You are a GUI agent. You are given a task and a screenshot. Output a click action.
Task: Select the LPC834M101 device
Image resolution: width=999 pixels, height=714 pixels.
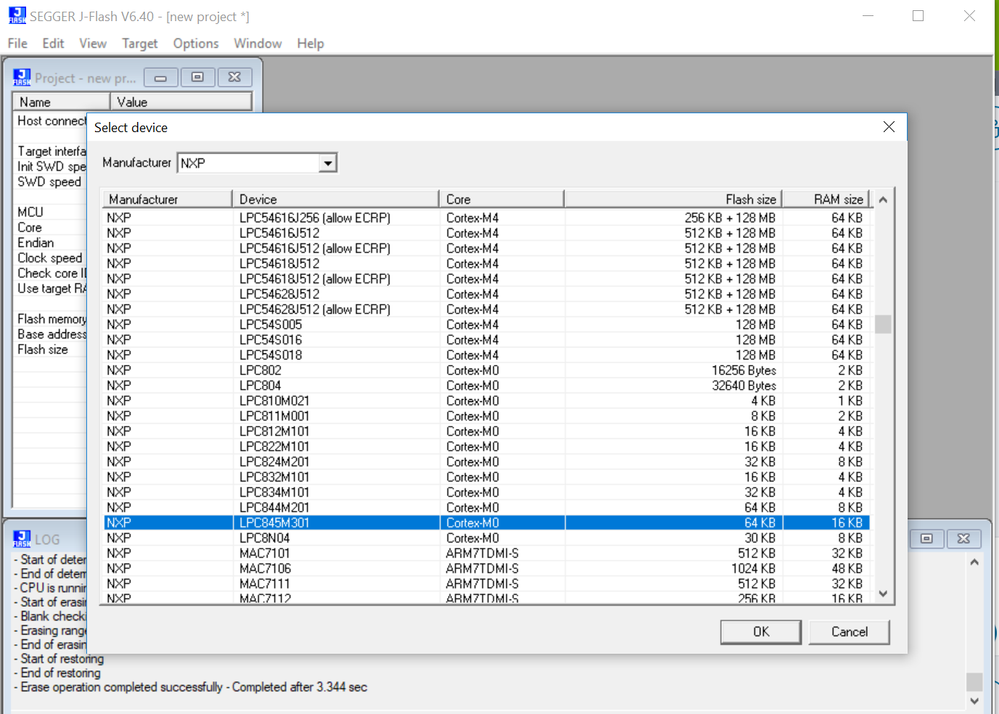487,492
